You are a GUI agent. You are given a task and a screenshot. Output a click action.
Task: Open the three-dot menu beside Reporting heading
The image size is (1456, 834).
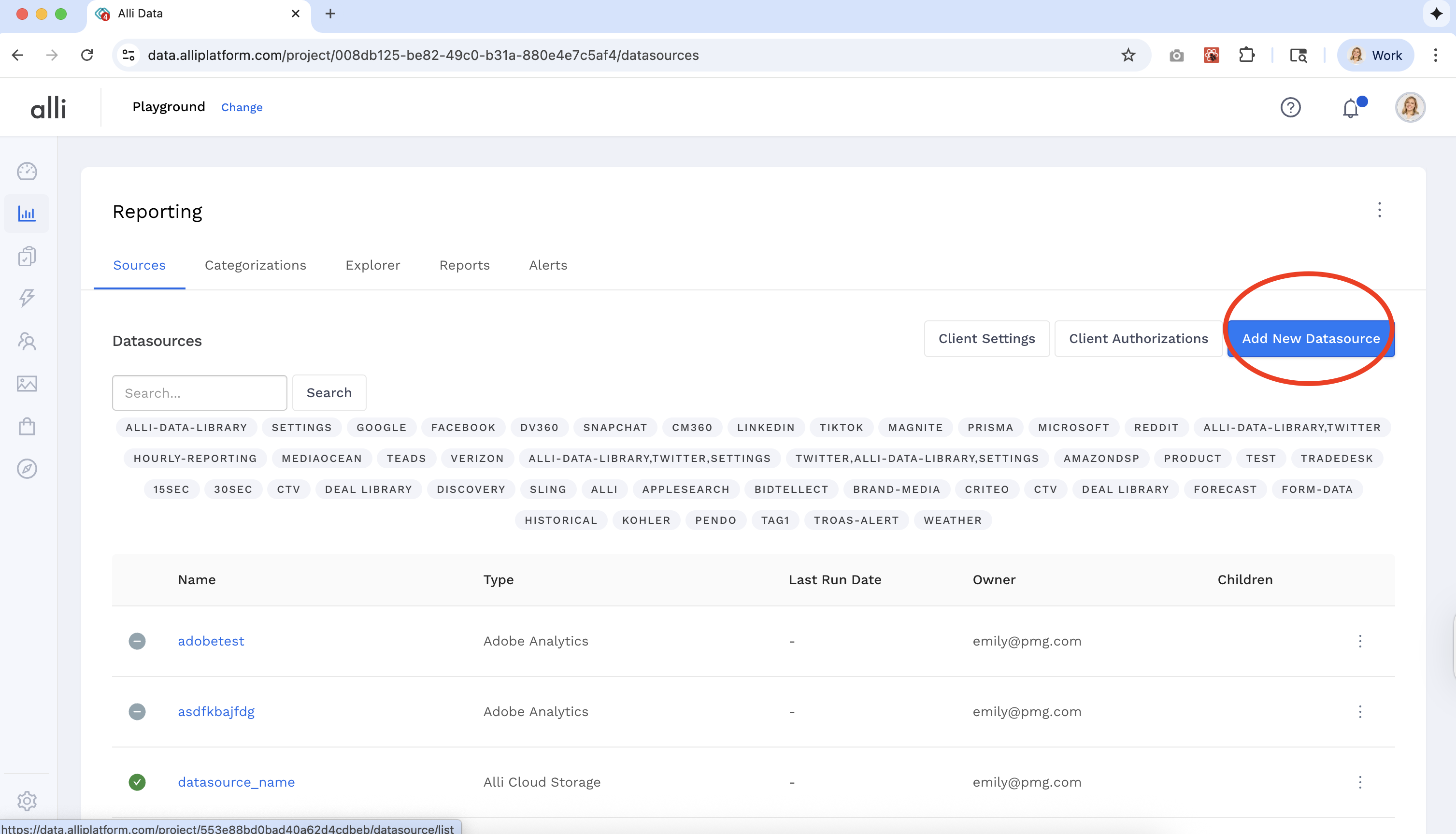(x=1380, y=210)
